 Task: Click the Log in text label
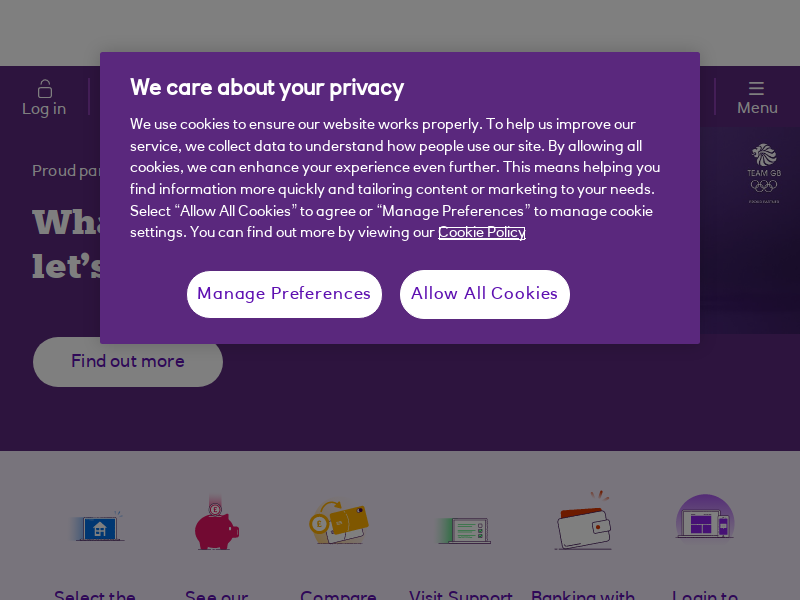point(44,109)
